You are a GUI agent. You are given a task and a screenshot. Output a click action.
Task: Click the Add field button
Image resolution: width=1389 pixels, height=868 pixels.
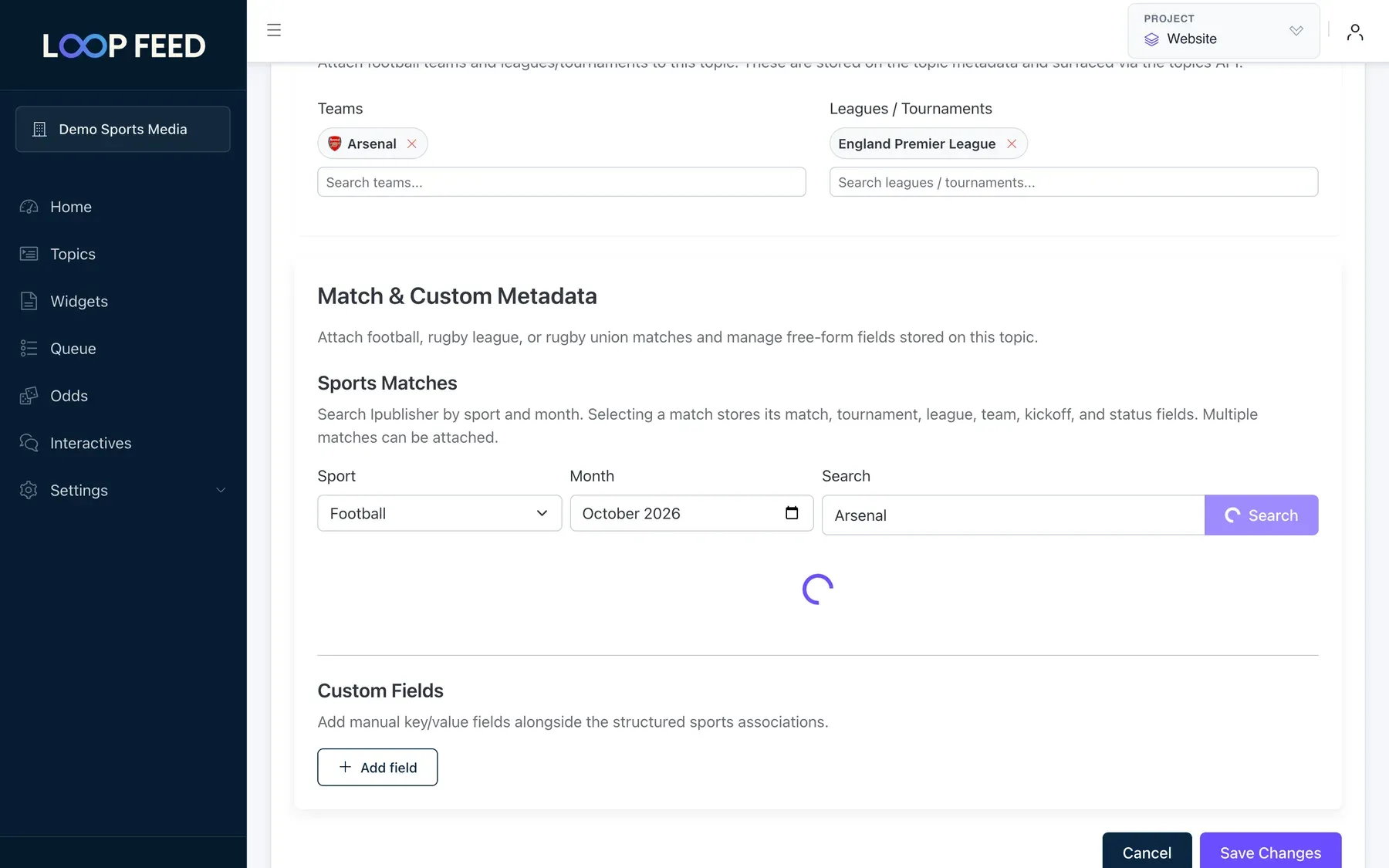(x=377, y=767)
